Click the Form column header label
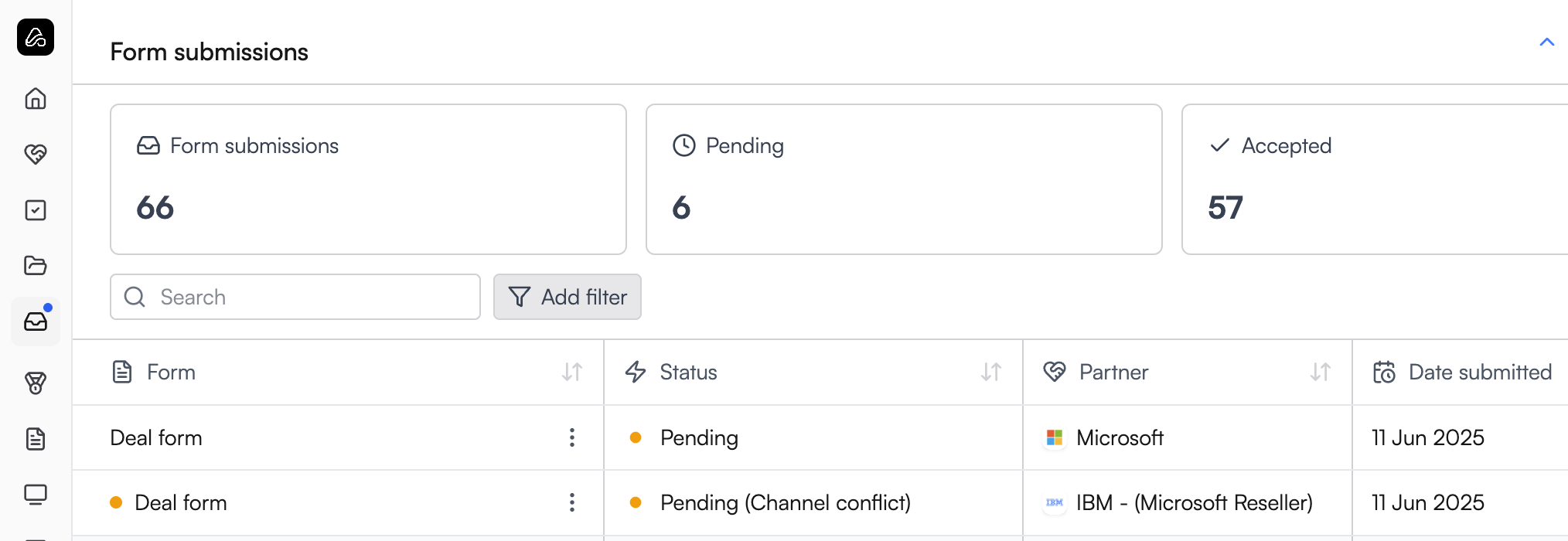 pyautogui.click(x=171, y=373)
